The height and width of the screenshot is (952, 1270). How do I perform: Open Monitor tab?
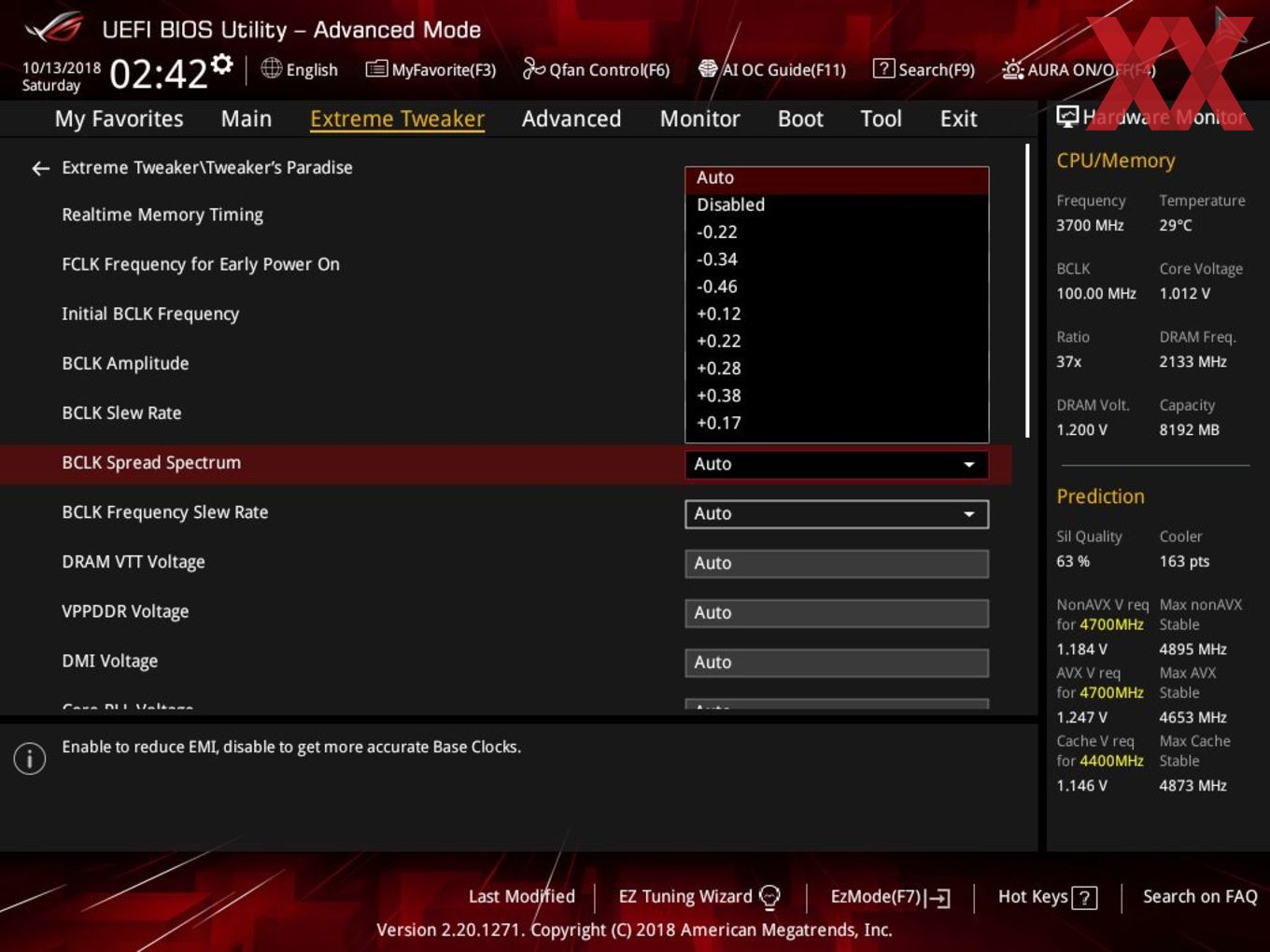tap(699, 119)
